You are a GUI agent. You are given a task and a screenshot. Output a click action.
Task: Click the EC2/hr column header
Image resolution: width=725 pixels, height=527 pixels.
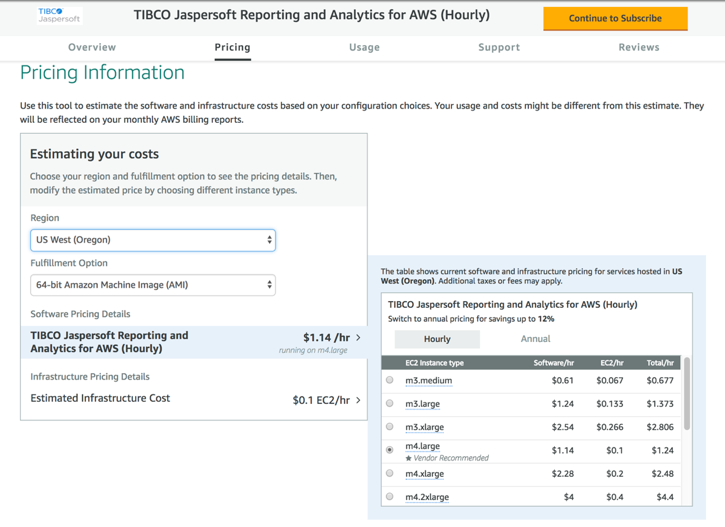(x=612, y=363)
